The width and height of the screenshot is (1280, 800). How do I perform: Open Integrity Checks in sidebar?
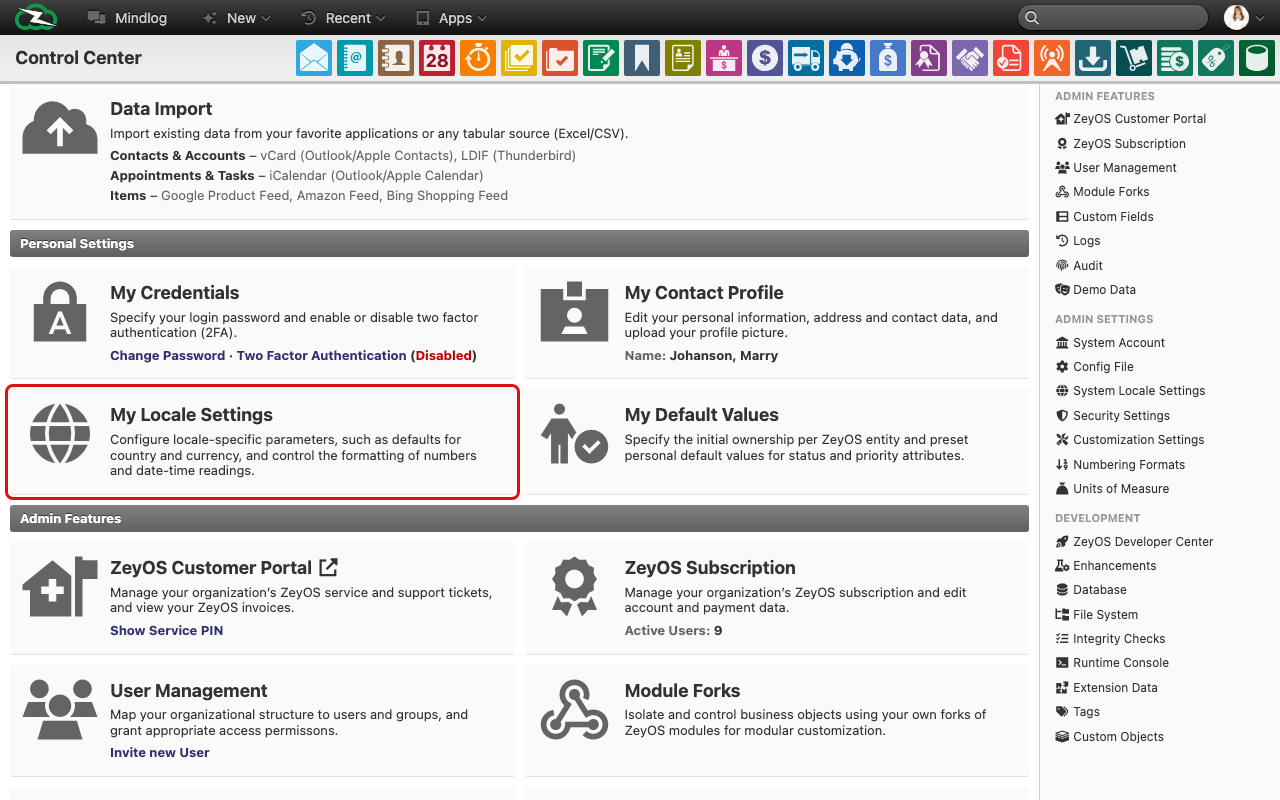[1110, 639]
